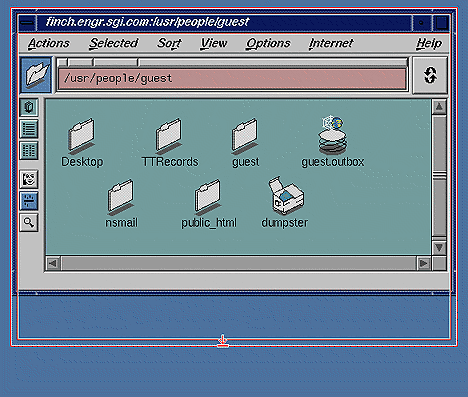Screen dimensions: 468x397
Task: Open the Sort menu
Action: click(169, 43)
